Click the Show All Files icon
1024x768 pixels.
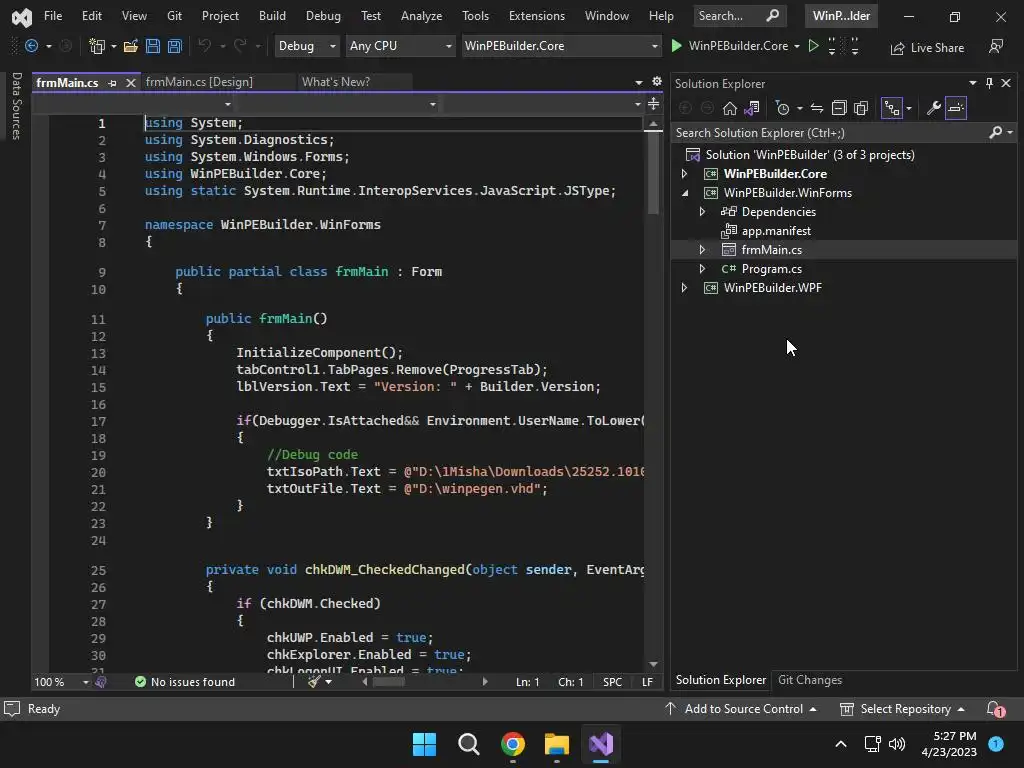coord(861,108)
